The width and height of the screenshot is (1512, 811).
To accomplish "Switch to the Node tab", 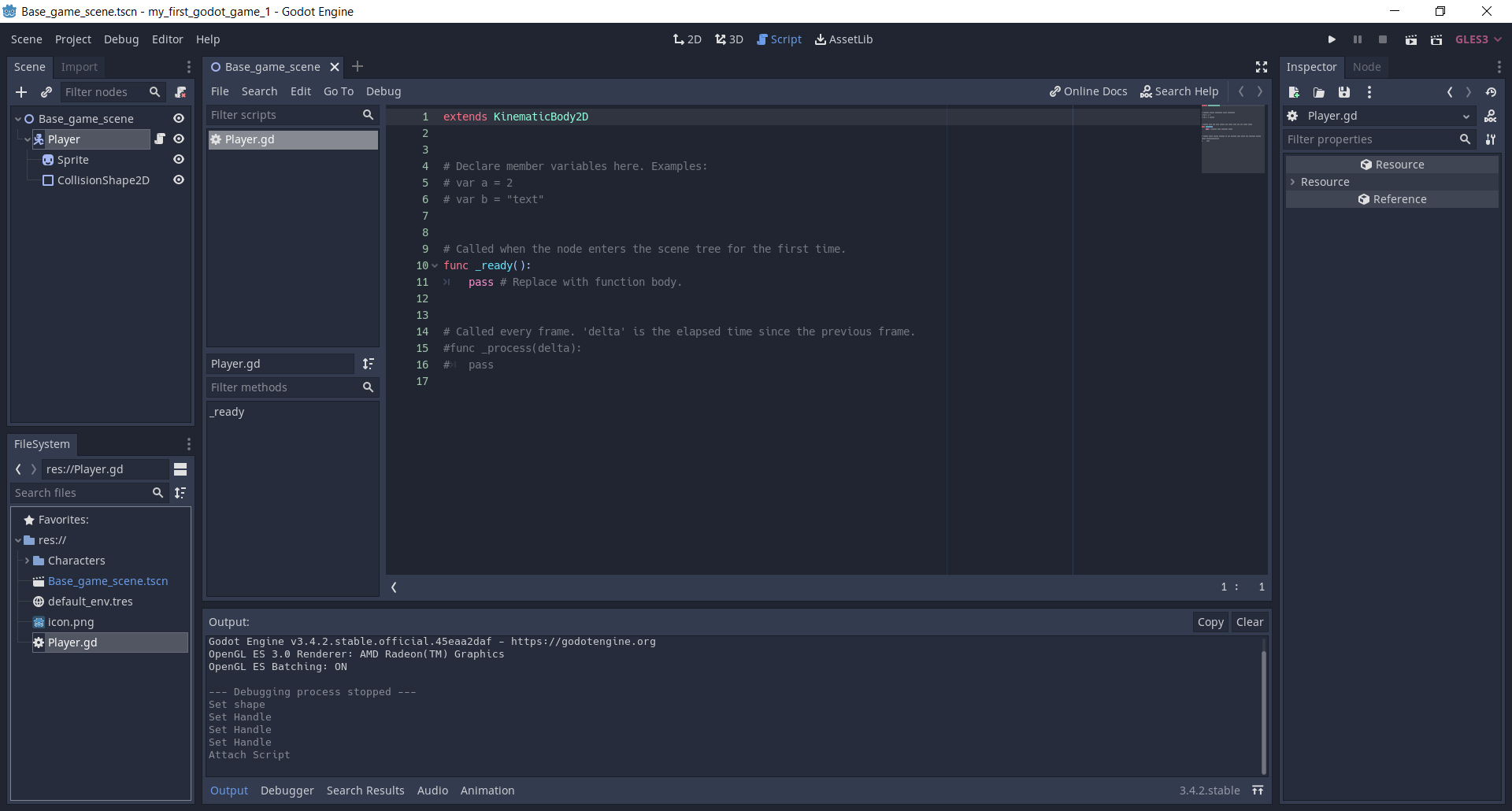I will pyautogui.click(x=1367, y=67).
